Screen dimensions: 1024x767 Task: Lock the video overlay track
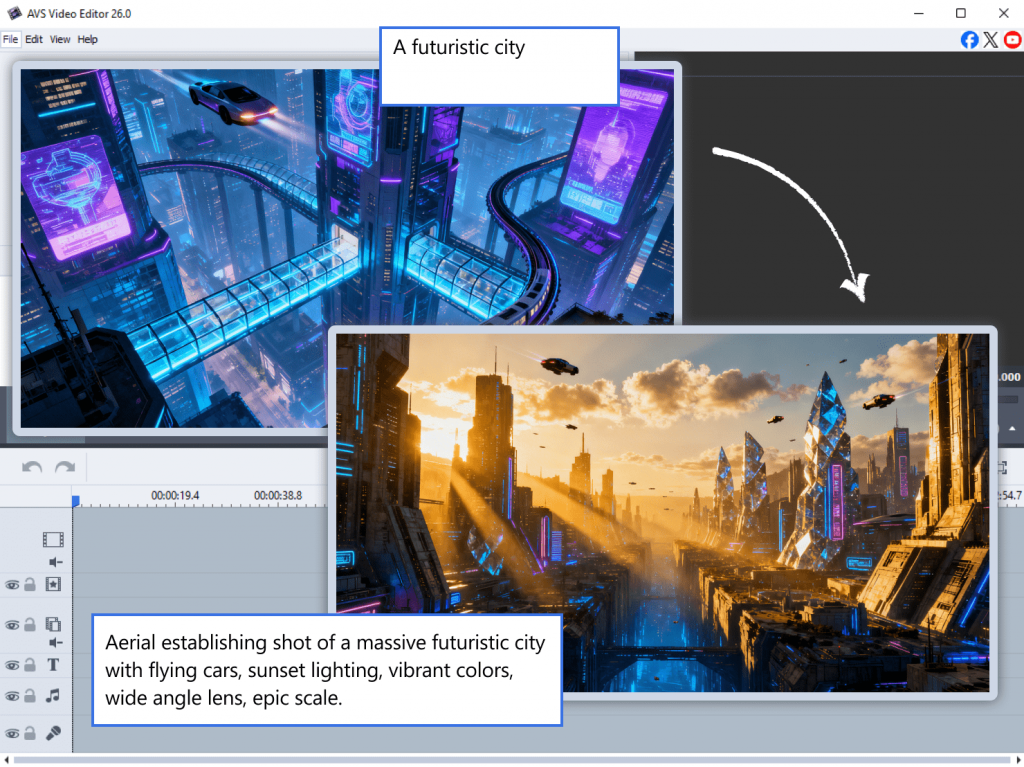tap(30, 625)
